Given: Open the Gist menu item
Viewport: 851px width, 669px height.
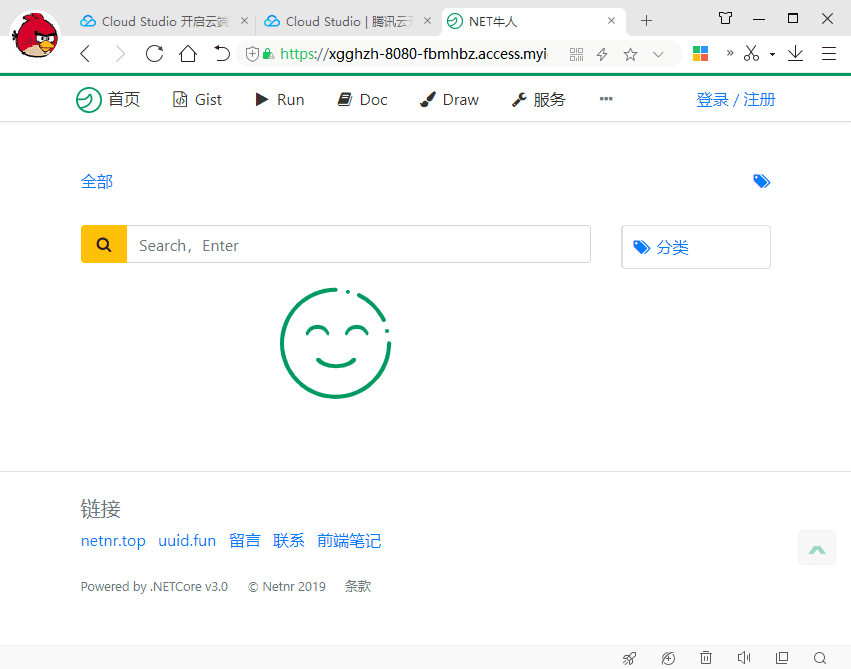Looking at the screenshot, I should [x=197, y=99].
